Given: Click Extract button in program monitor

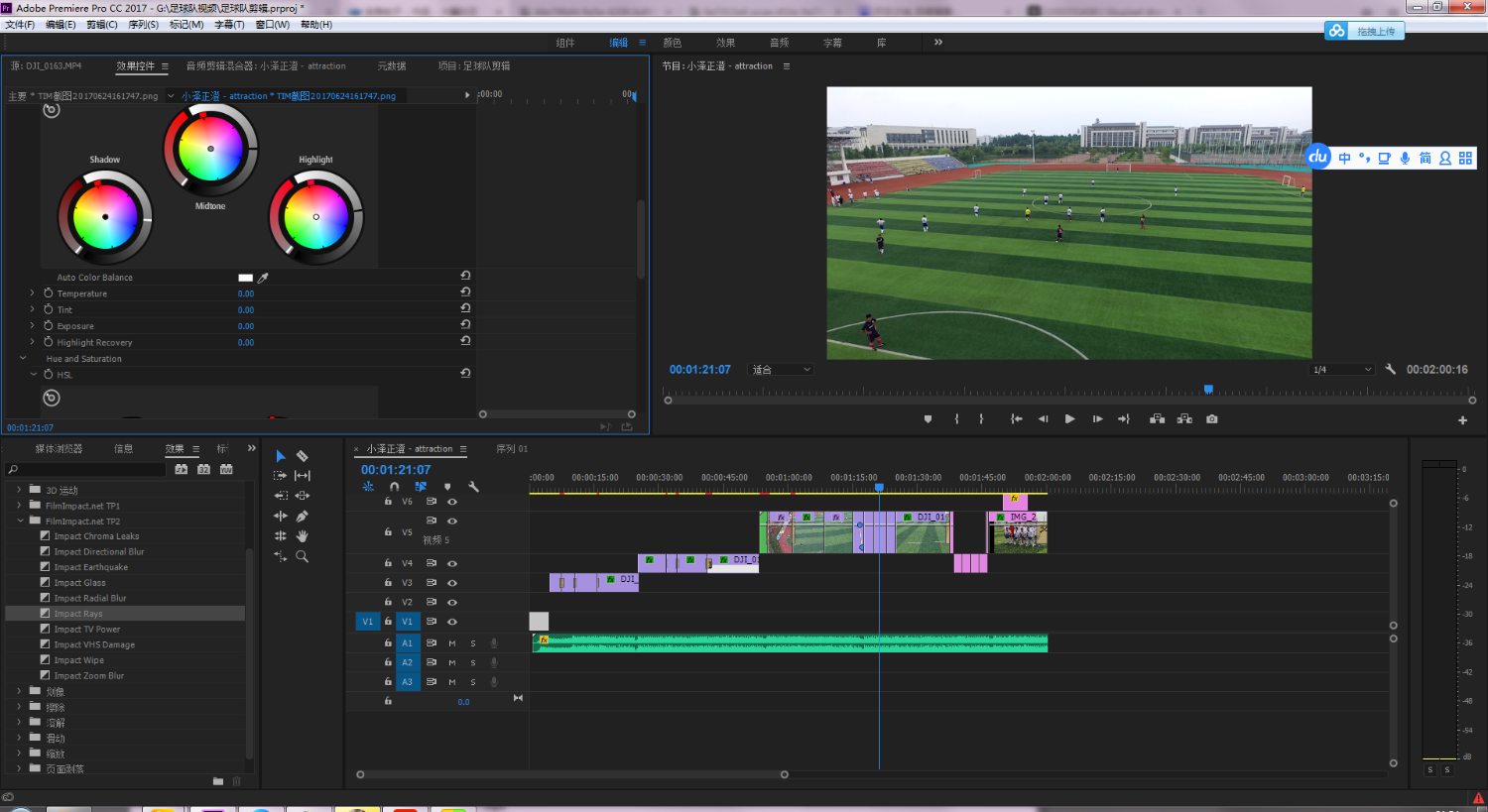Looking at the screenshot, I should (1184, 419).
